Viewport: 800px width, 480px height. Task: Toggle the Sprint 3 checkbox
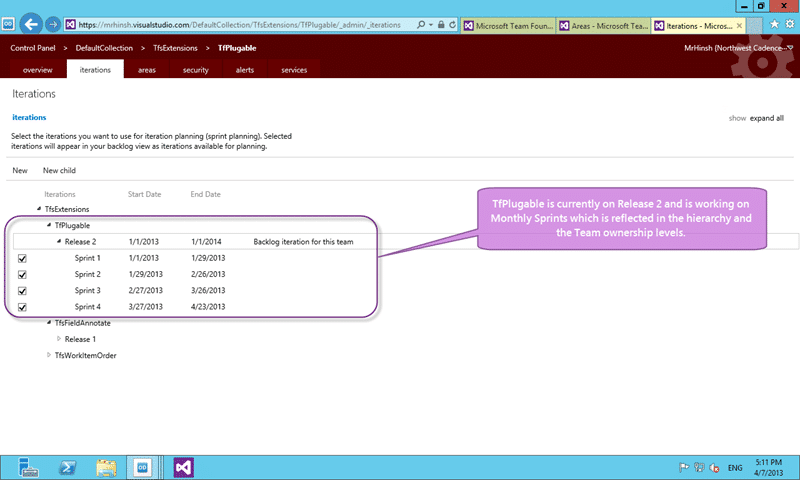click(x=22, y=291)
